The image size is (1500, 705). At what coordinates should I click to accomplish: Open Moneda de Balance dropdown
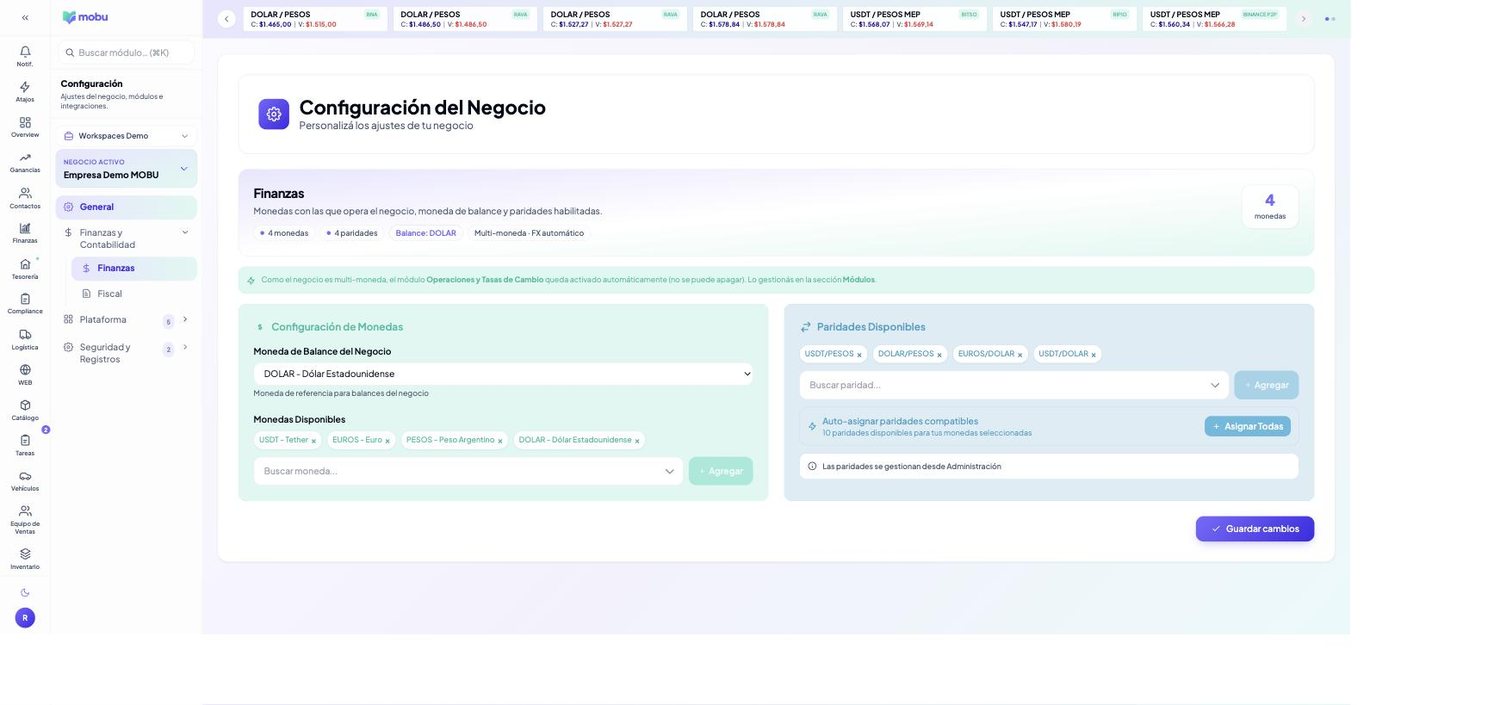point(503,374)
